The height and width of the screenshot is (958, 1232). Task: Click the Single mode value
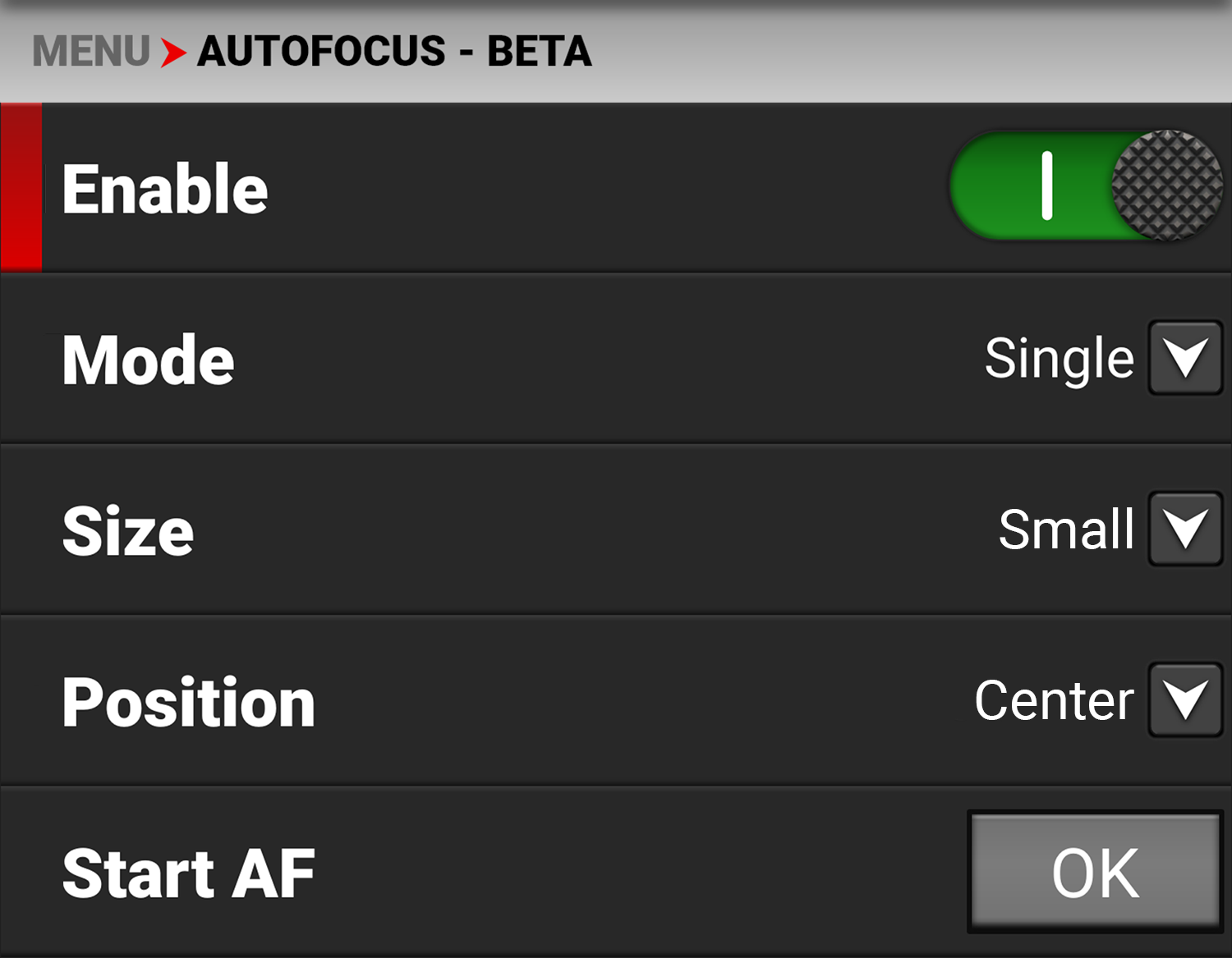1059,360
